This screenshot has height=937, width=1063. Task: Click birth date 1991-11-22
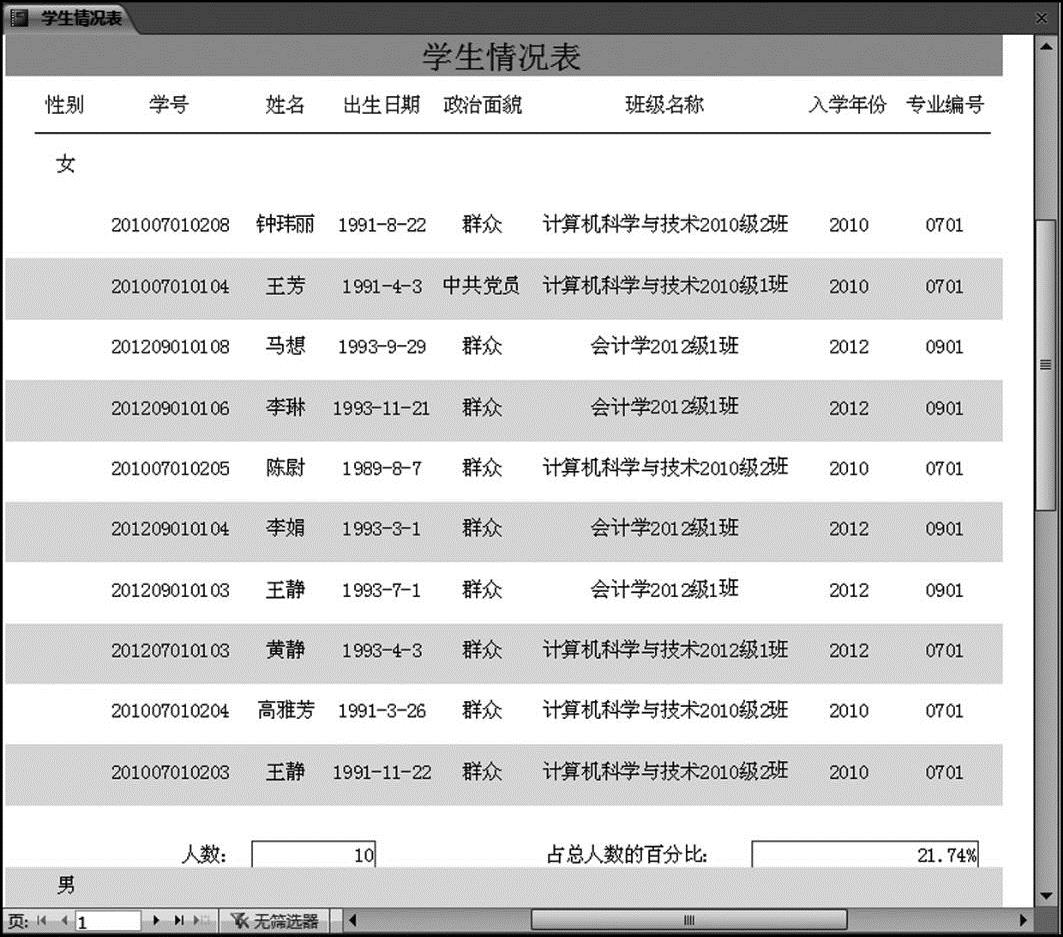[382, 772]
